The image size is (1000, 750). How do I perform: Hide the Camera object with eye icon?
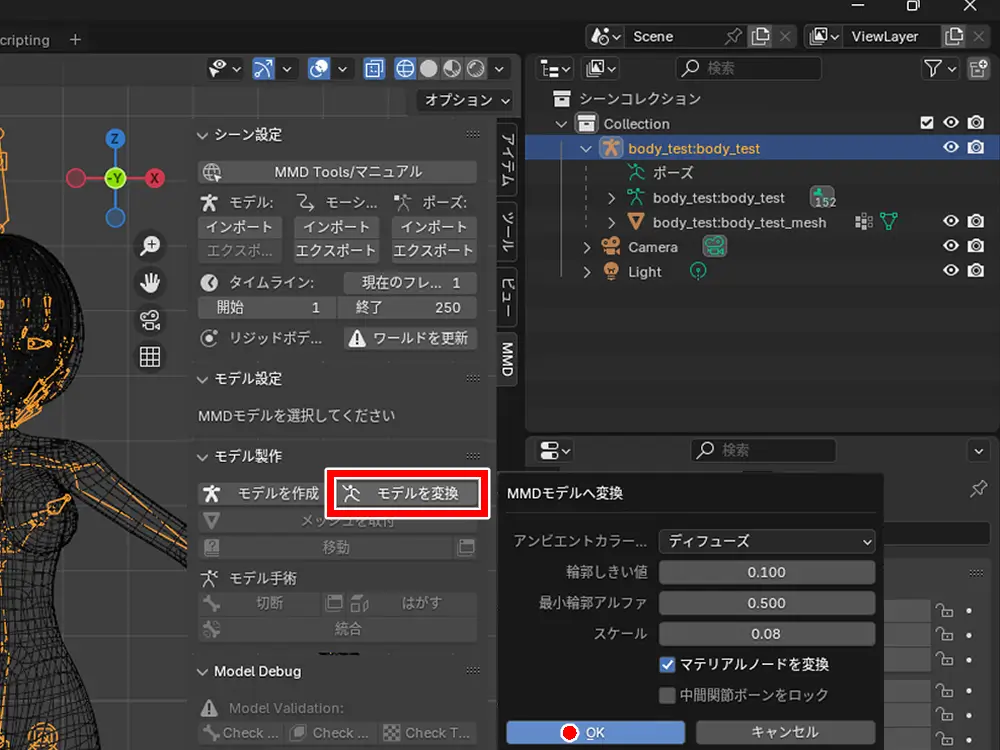point(950,247)
